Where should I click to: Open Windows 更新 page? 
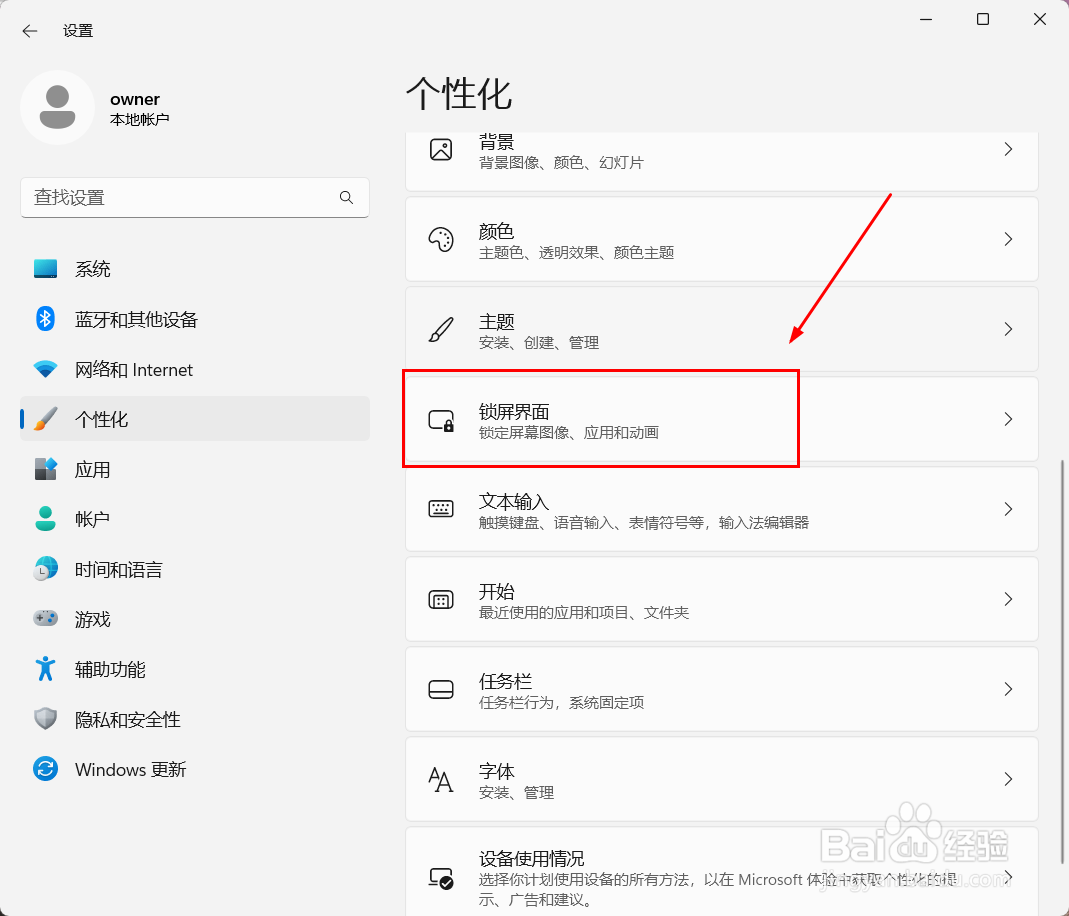coord(130,769)
